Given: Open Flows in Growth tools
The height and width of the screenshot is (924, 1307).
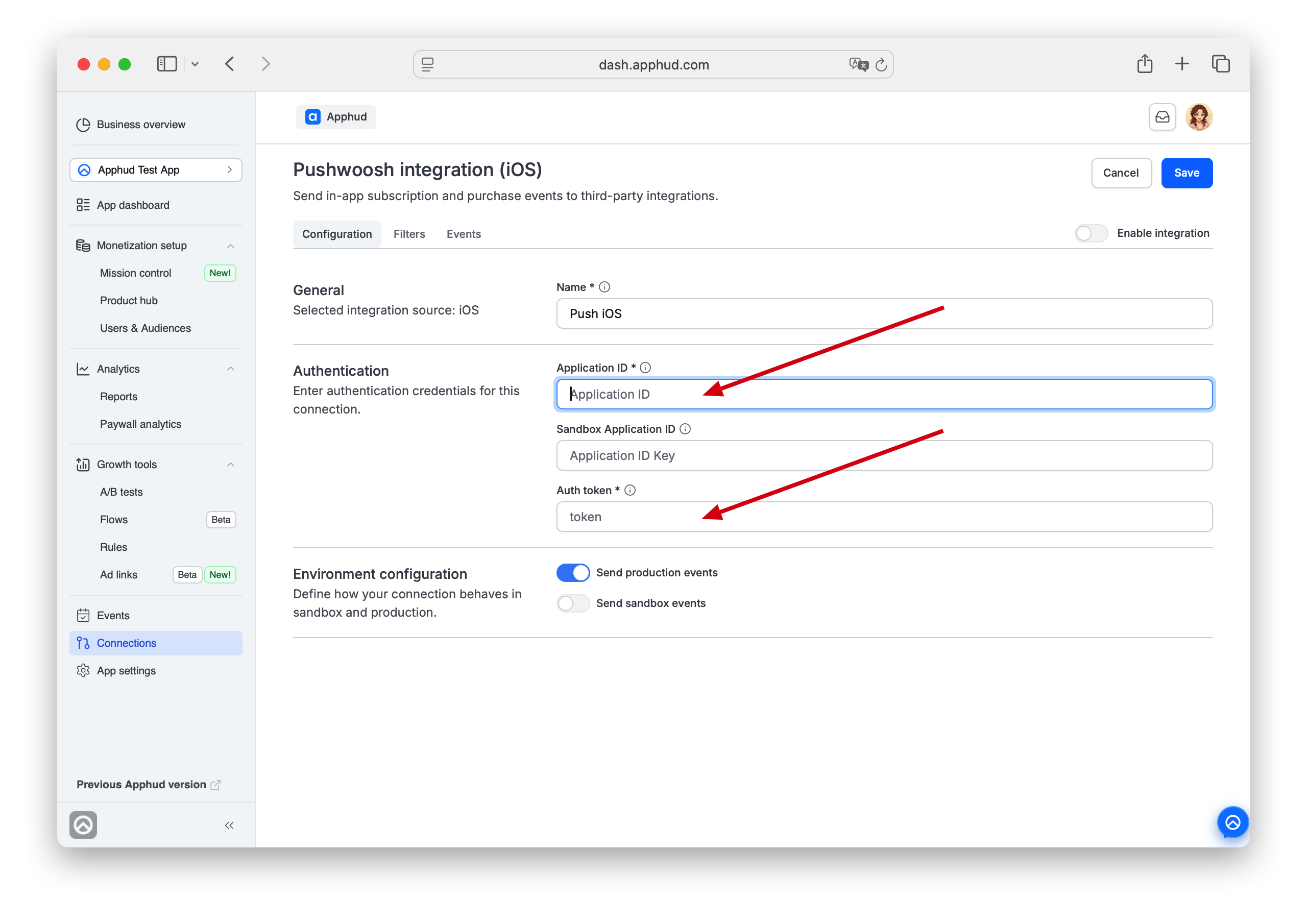Looking at the screenshot, I should (x=114, y=519).
